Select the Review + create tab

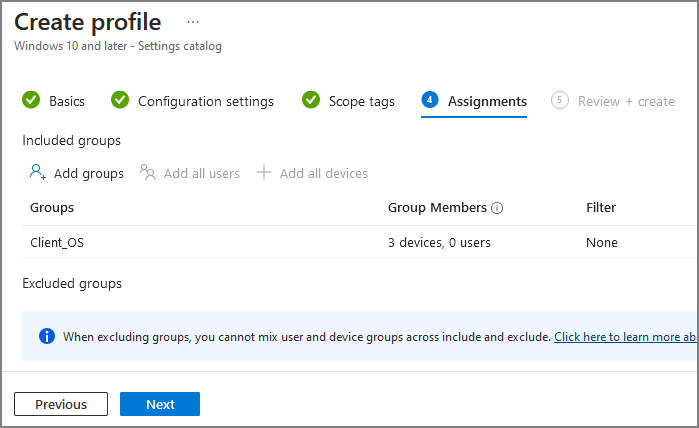tap(626, 101)
